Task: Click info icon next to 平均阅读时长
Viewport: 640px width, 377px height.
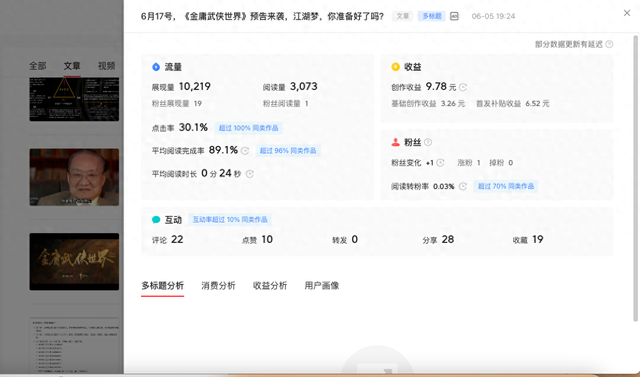Action: pyautogui.click(x=250, y=174)
